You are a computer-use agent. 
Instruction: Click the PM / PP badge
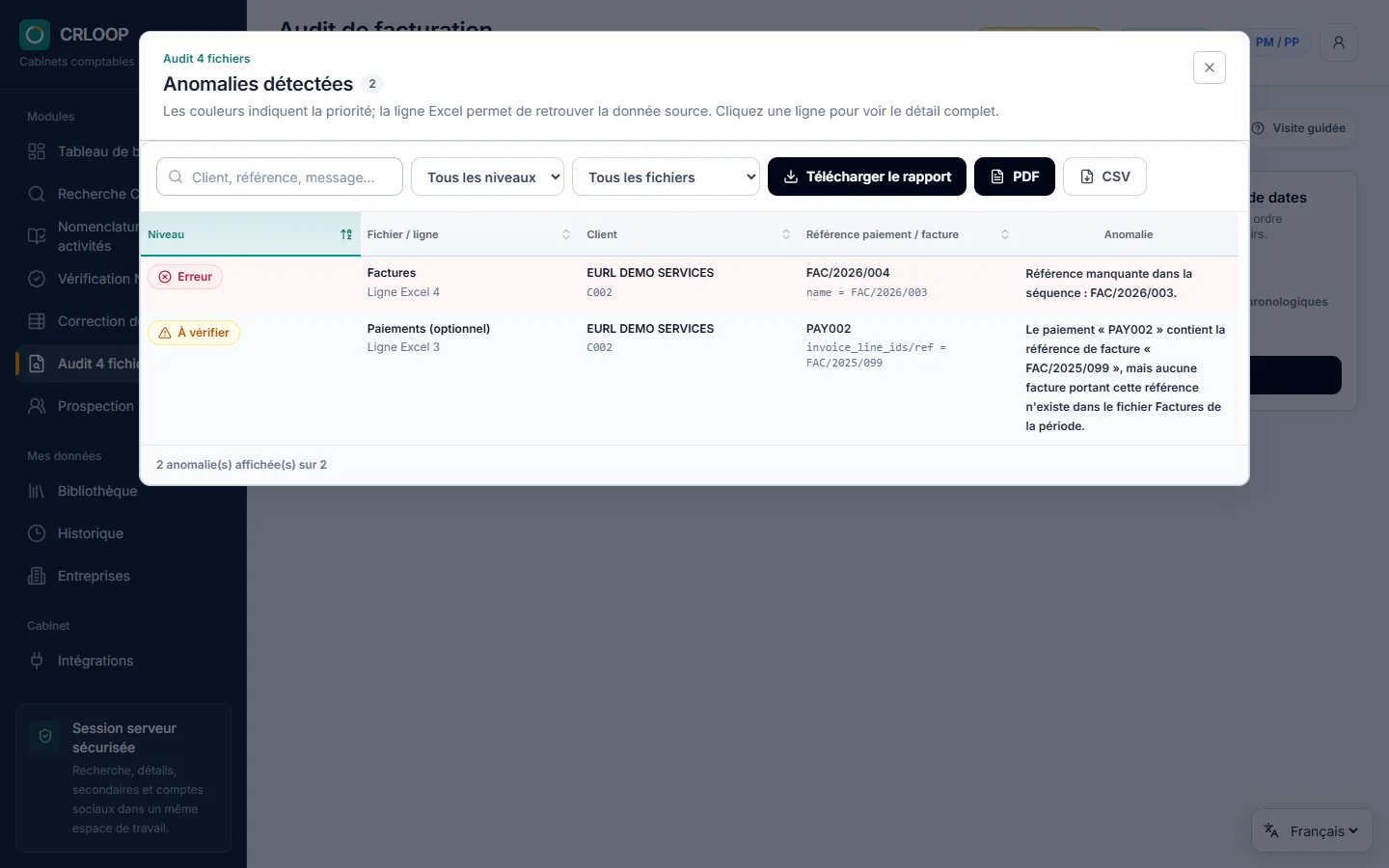coord(1278,42)
